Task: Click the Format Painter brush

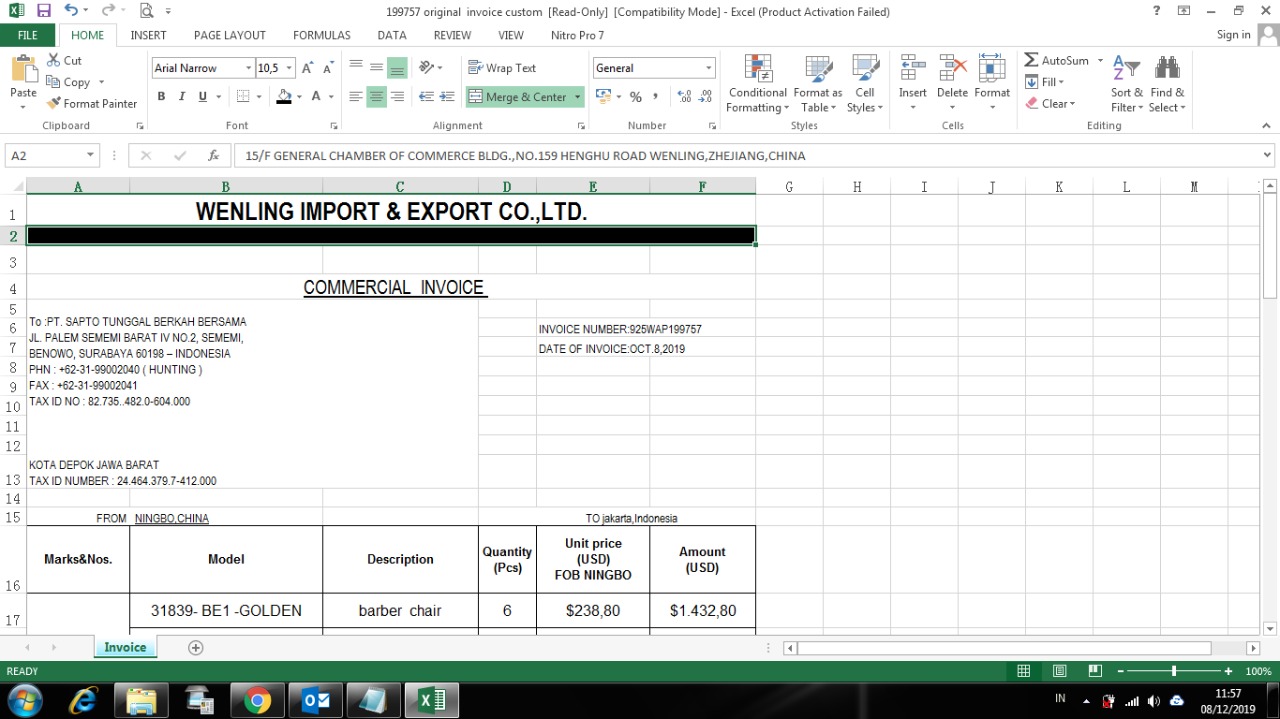Action: [x=54, y=103]
